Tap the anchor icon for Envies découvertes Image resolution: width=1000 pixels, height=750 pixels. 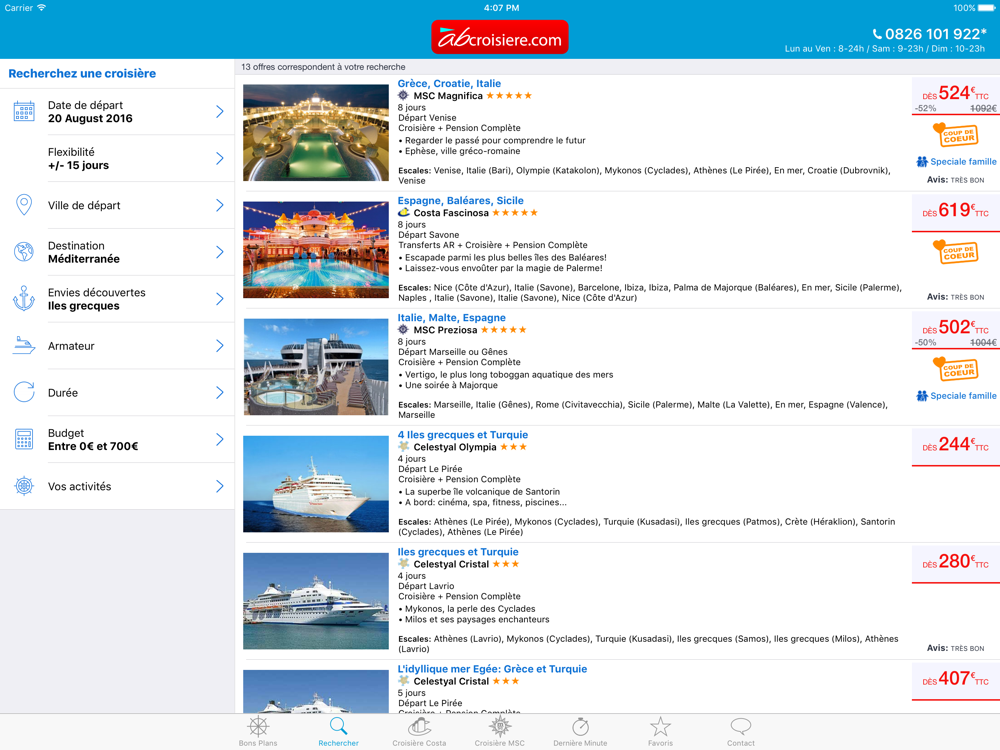24,298
